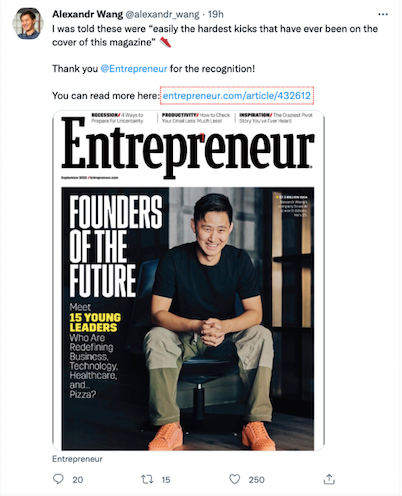Open the @Entrepreneur mention

134,69
